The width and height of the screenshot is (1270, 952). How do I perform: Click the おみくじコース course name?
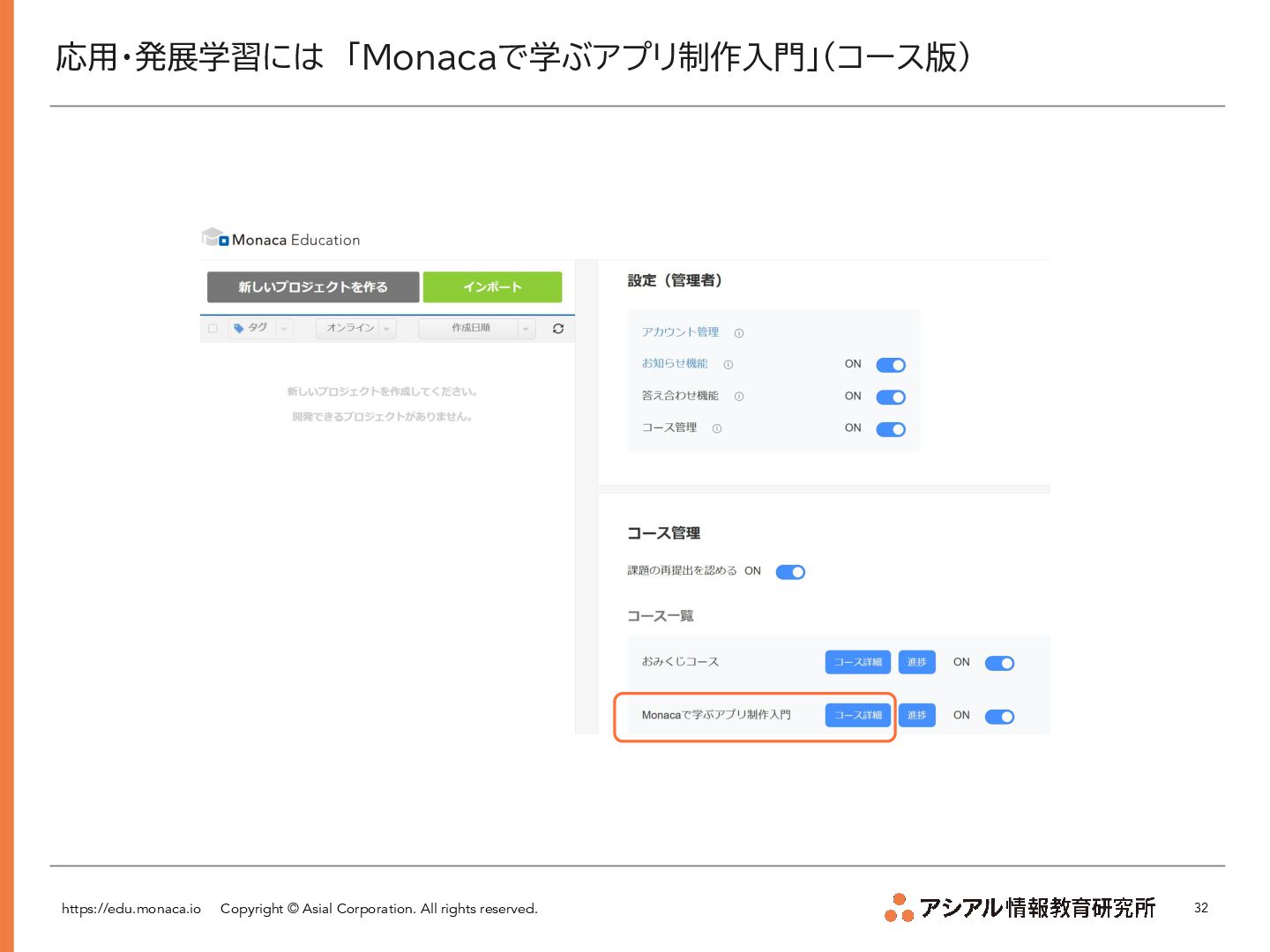(680, 662)
